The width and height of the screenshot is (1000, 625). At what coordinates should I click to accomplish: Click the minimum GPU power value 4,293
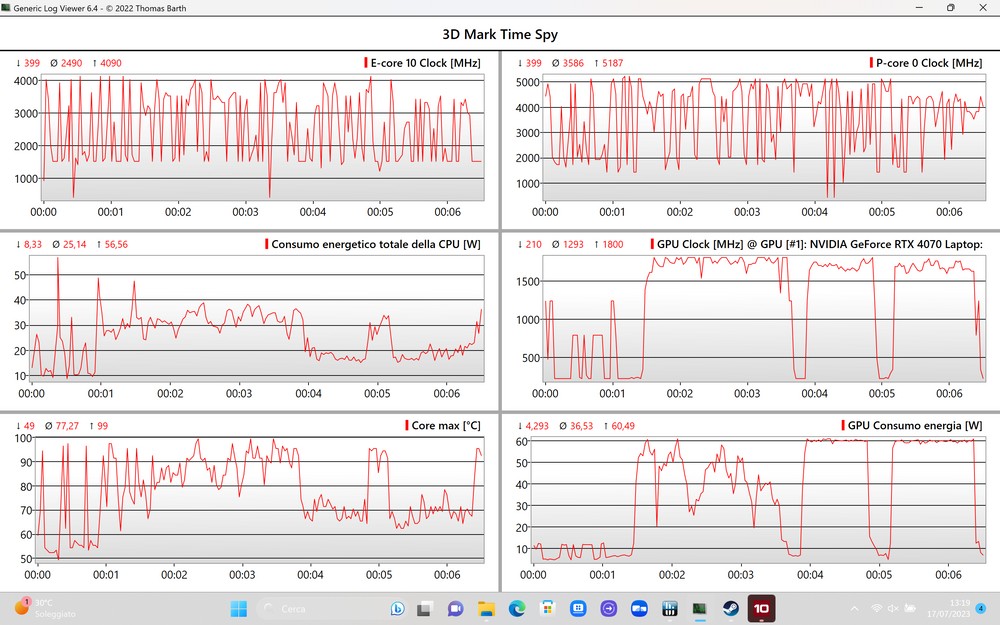pyautogui.click(x=537, y=425)
